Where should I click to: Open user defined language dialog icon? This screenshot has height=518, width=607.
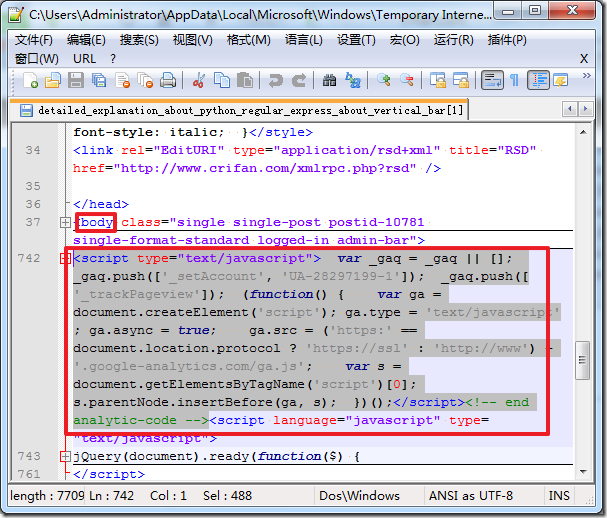click(x=561, y=81)
